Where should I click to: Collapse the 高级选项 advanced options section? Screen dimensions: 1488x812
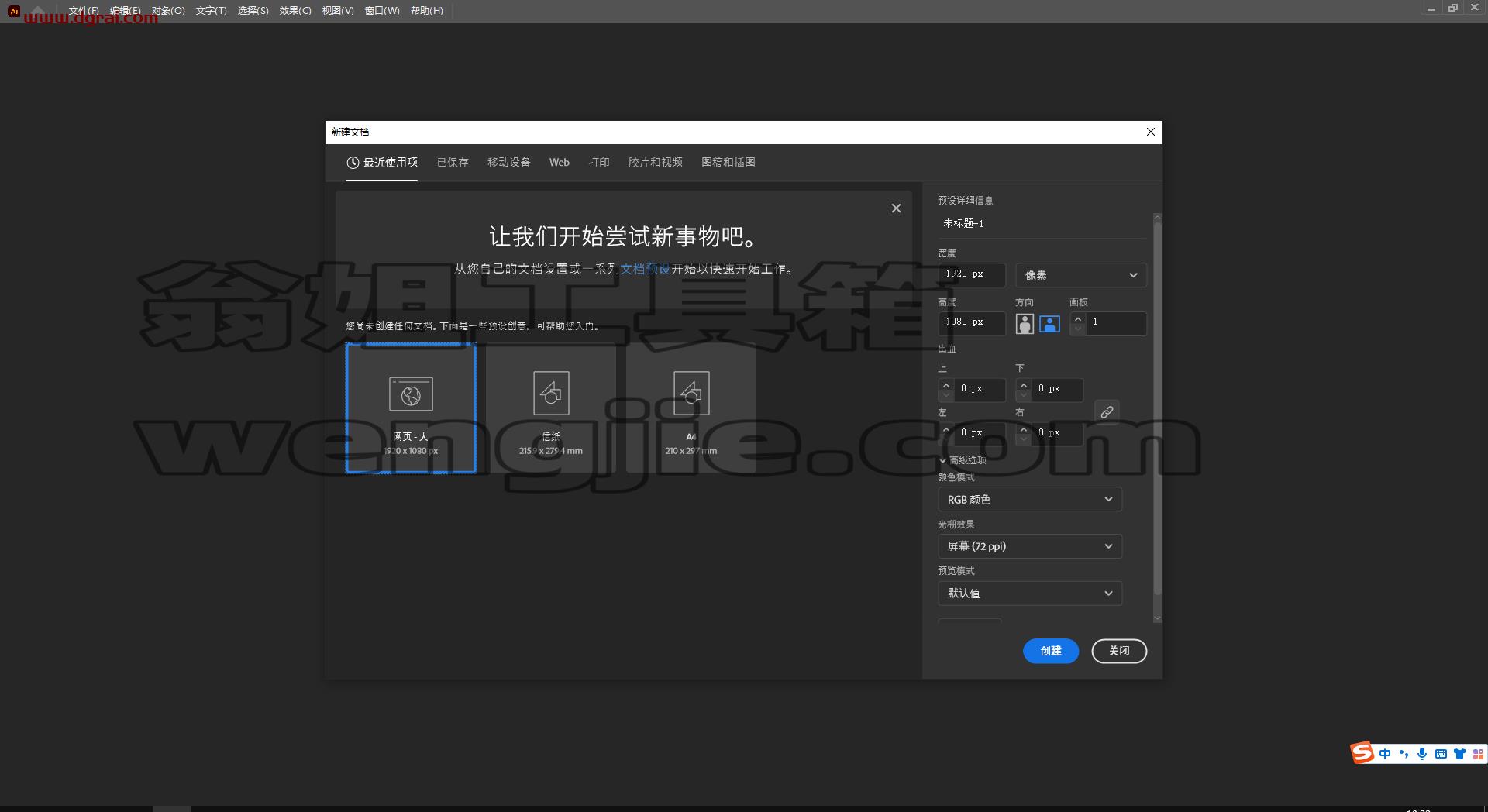pyautogui.click(x=963, y=460)
